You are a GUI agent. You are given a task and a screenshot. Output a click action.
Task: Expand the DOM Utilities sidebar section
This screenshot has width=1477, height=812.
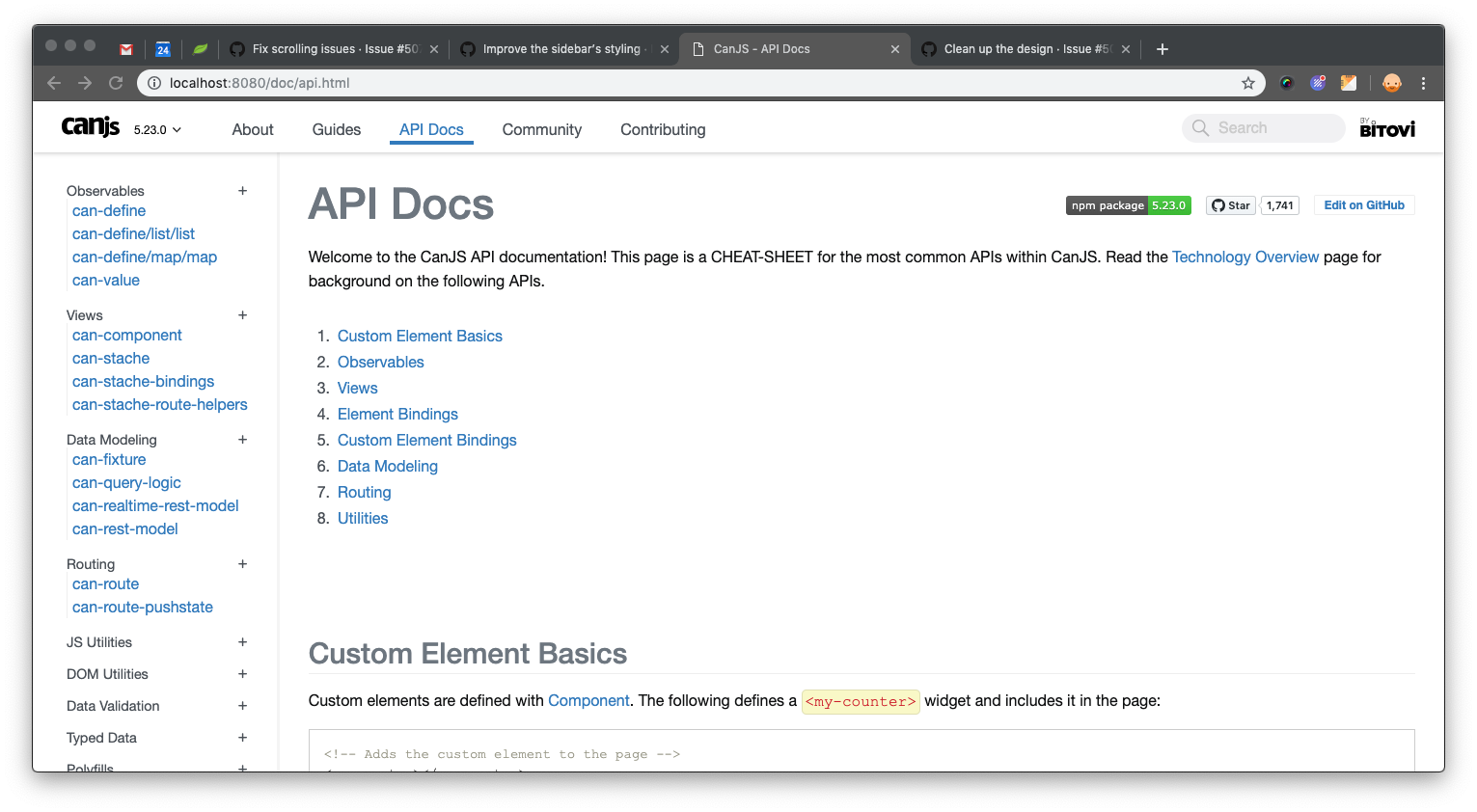click(243, 674)
